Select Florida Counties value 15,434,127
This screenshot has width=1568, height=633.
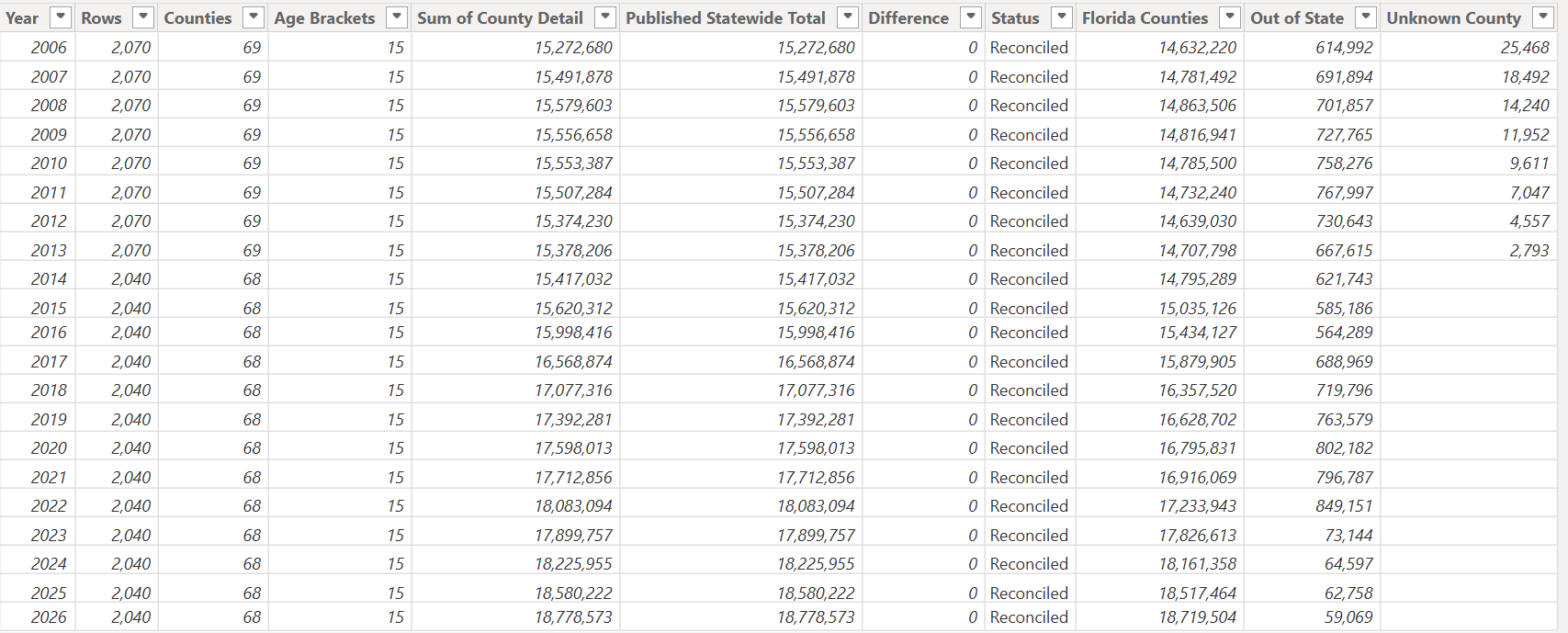pos(1198,332)
